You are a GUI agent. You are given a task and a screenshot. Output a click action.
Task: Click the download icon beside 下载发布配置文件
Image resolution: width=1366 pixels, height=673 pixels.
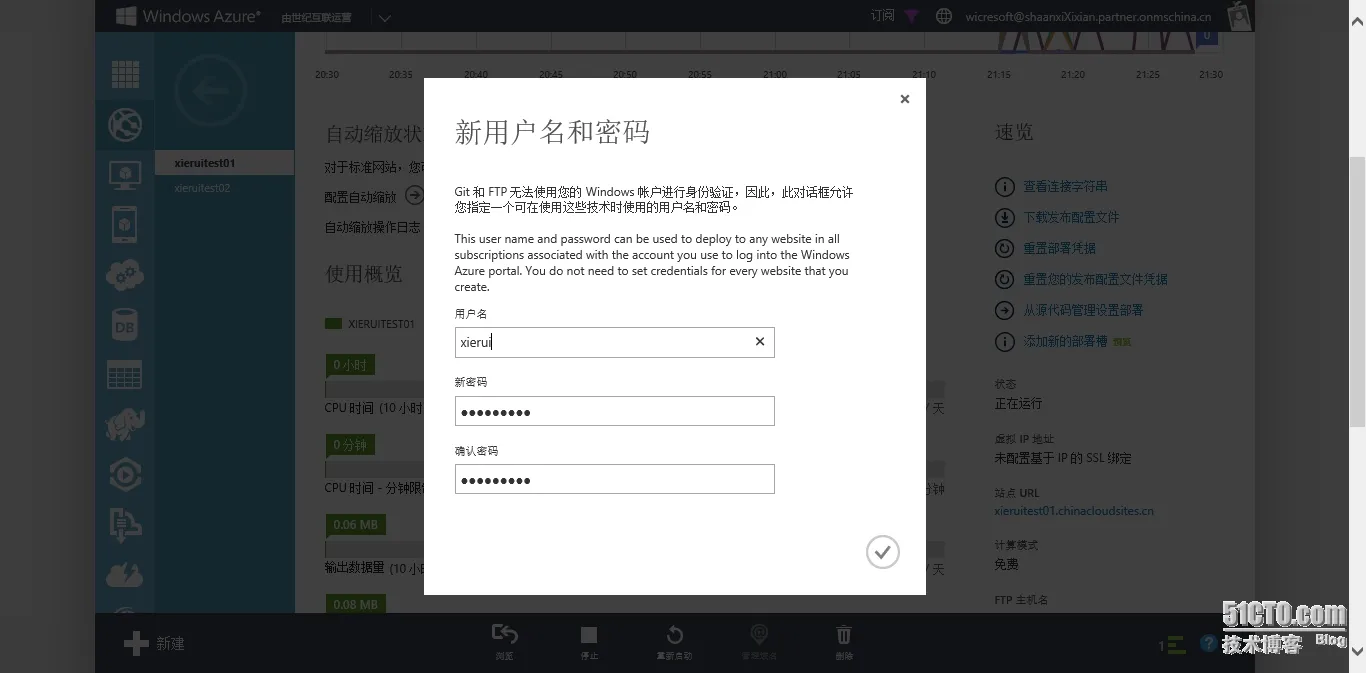1005,218
